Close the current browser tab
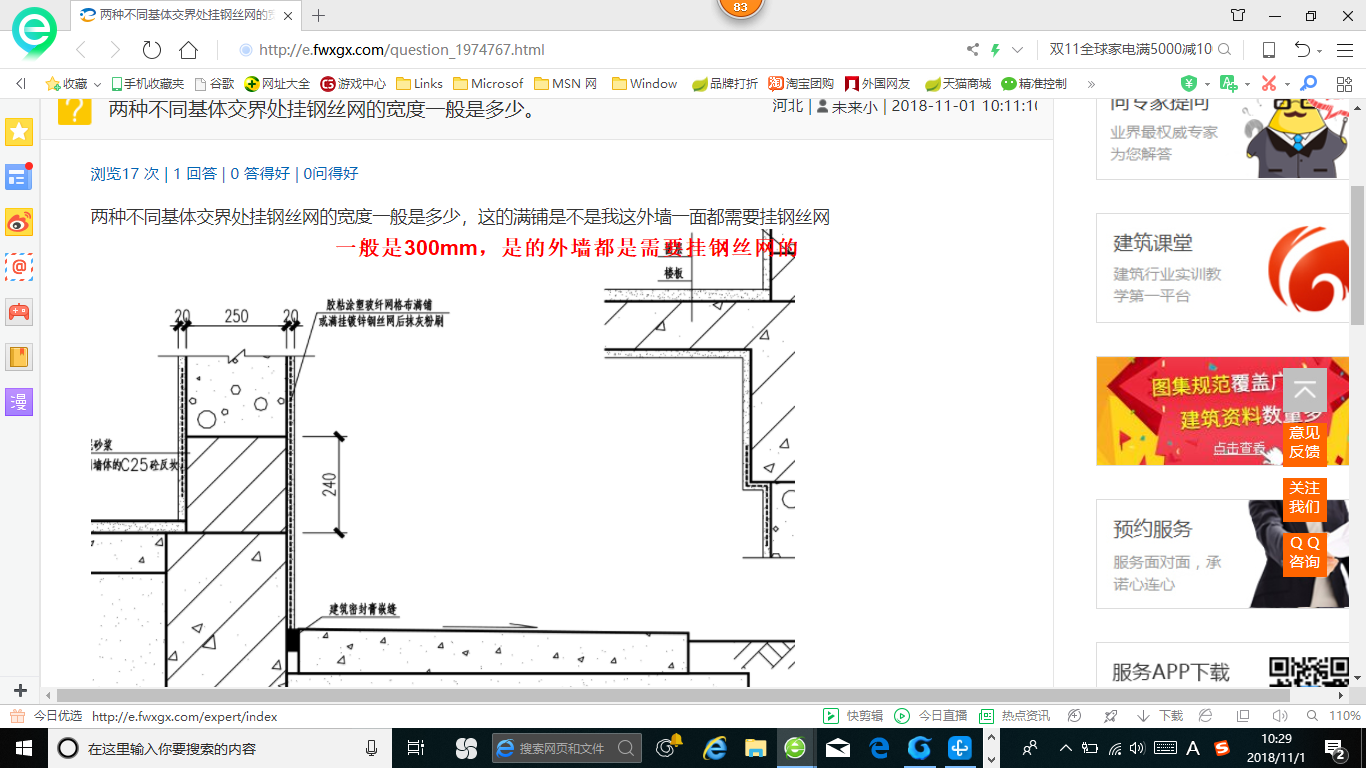Image resolution: width=1366 pixels, height=768 pixels. pos(289,15)
